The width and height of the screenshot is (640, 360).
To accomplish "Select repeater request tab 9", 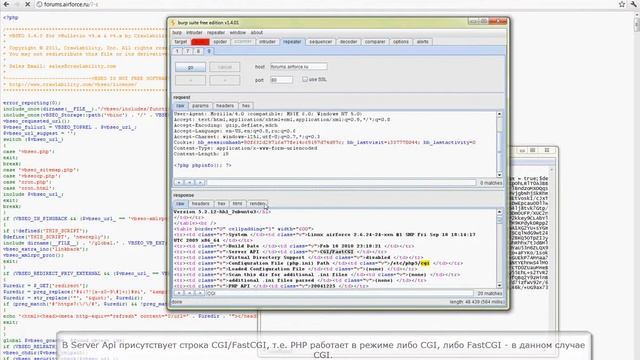I will (209, 51).
